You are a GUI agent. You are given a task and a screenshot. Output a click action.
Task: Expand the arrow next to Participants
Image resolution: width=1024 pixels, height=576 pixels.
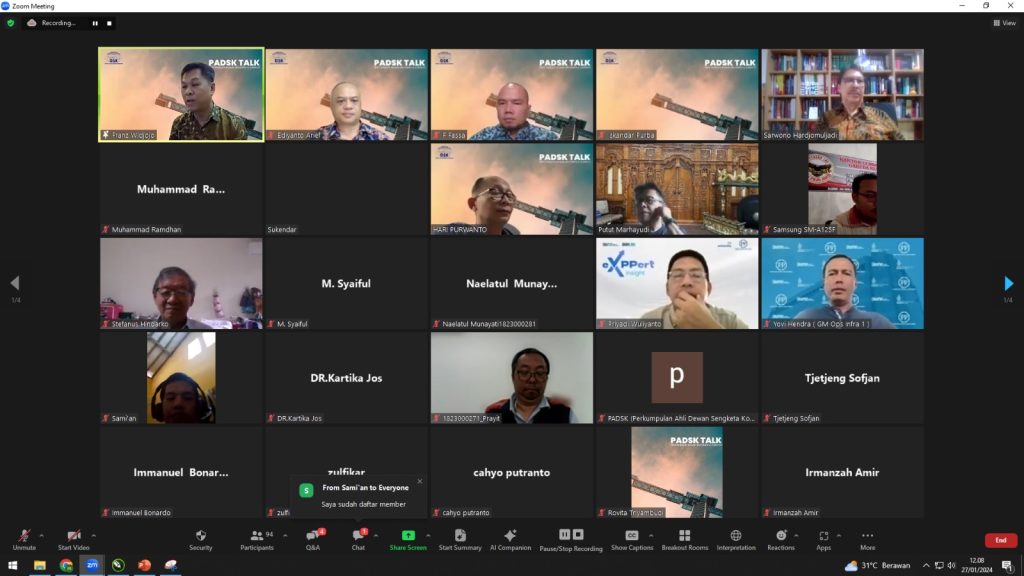pos(285,536)
